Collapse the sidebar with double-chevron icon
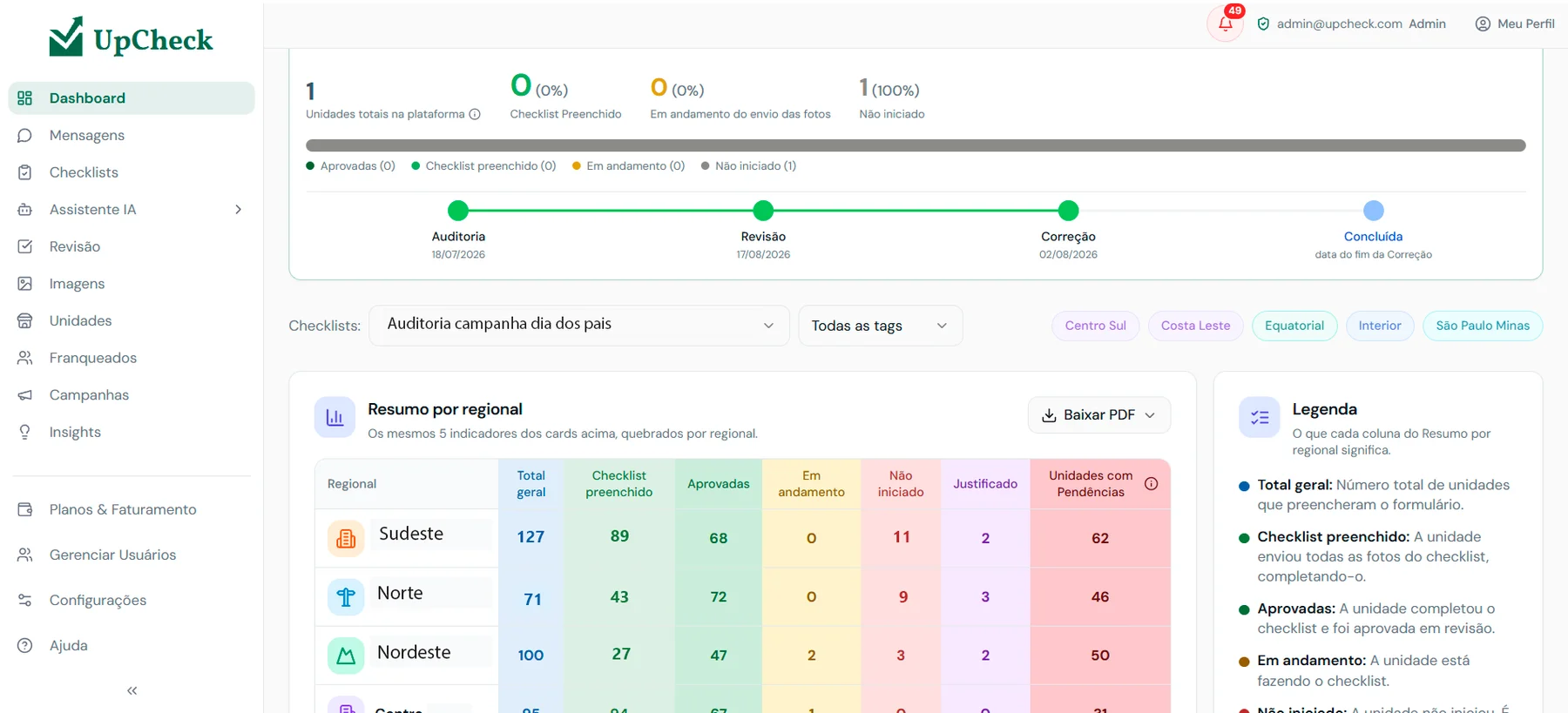The width and height of the screenshot is (1568, 713). (132, 690)
